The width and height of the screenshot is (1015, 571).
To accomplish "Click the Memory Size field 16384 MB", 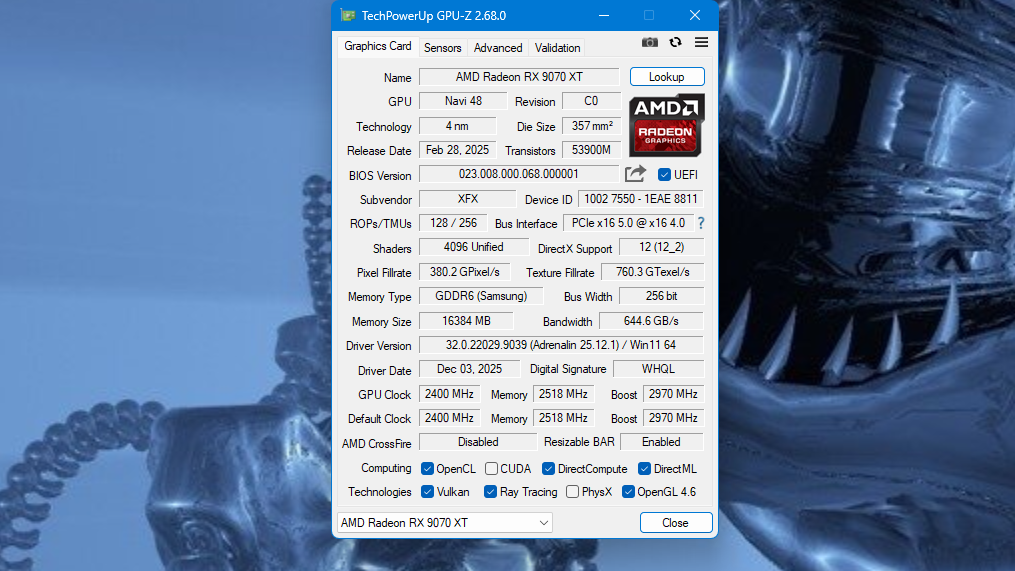I will point(466,321).
